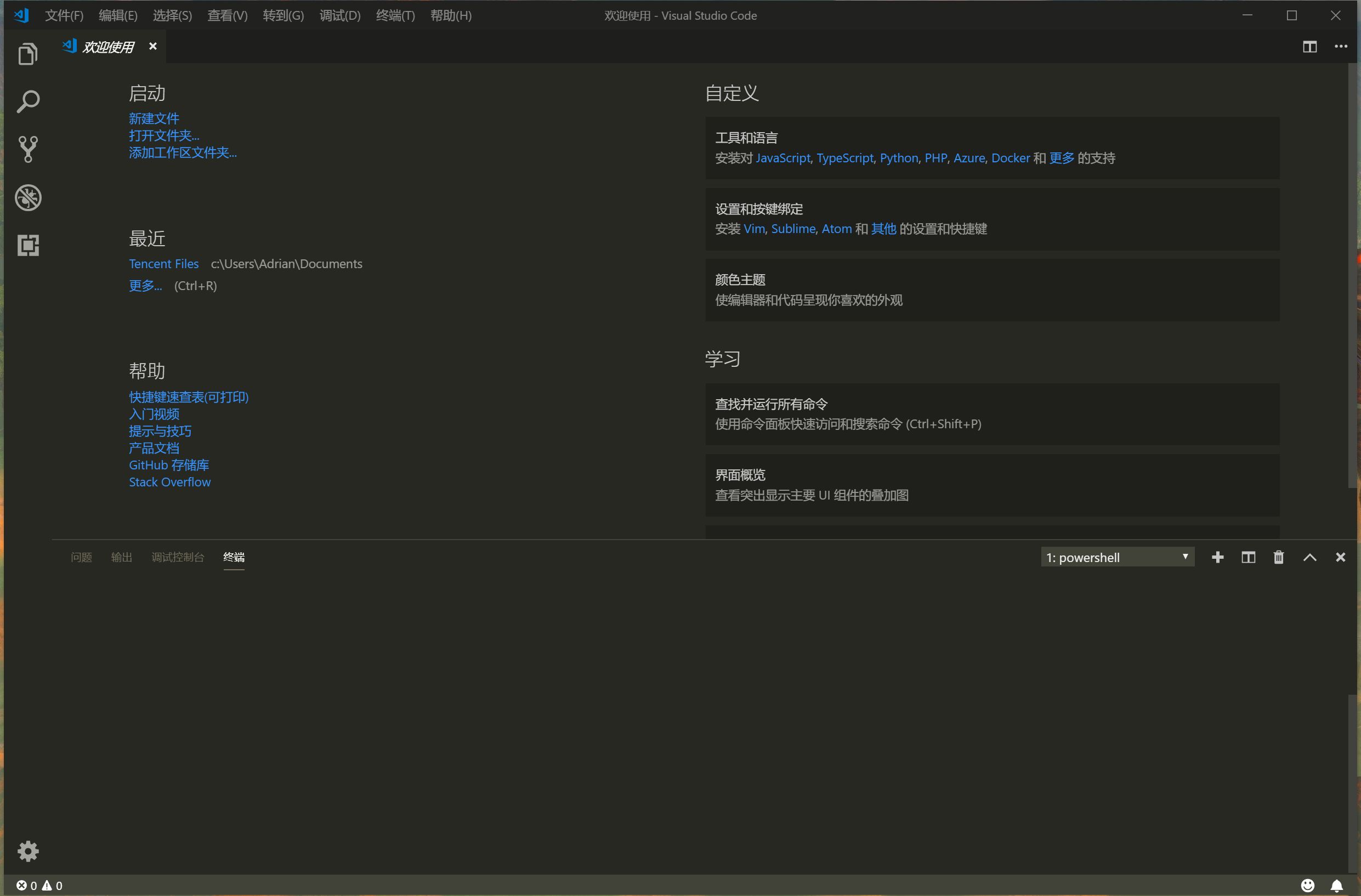
Task: Split the terminal panel
Action: coord(1249,557)
